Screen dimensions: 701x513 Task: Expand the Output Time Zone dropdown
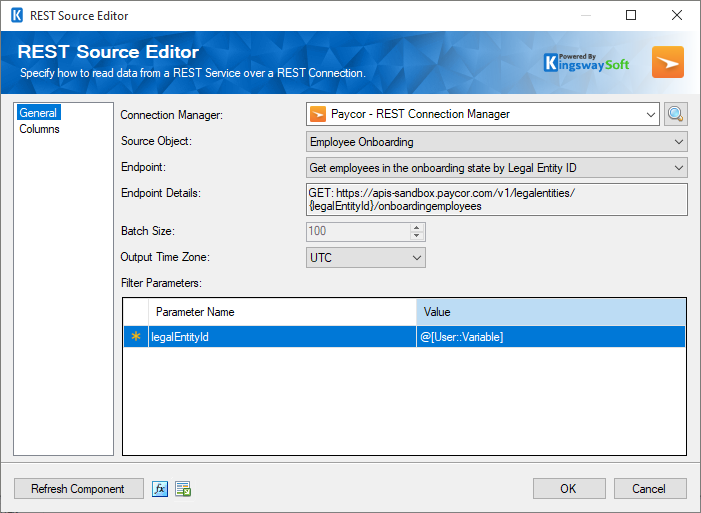pos(417,258)
